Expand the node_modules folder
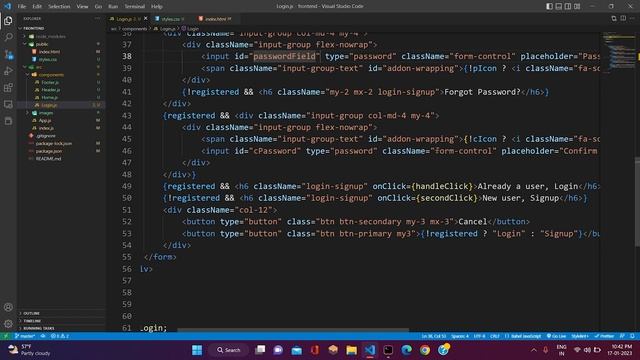 click(x=51, y=36)
